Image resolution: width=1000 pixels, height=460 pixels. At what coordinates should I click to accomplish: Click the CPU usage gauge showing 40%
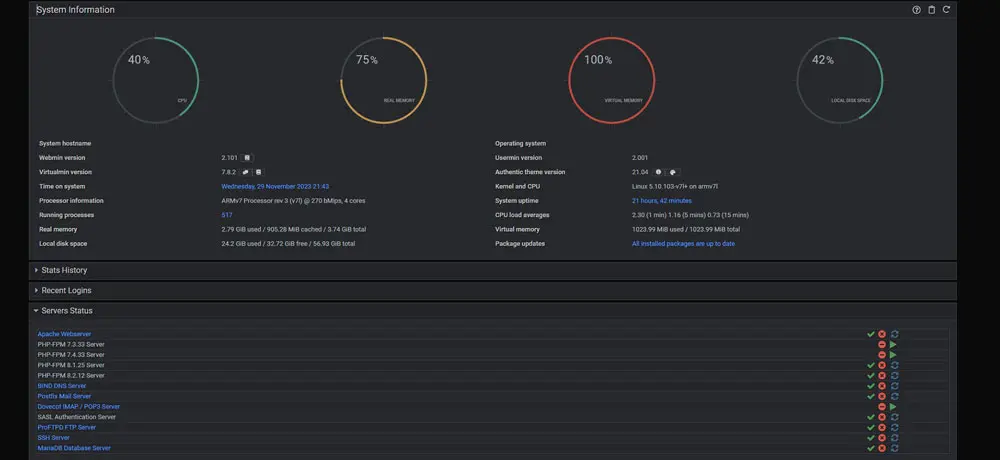pos(156,81)
